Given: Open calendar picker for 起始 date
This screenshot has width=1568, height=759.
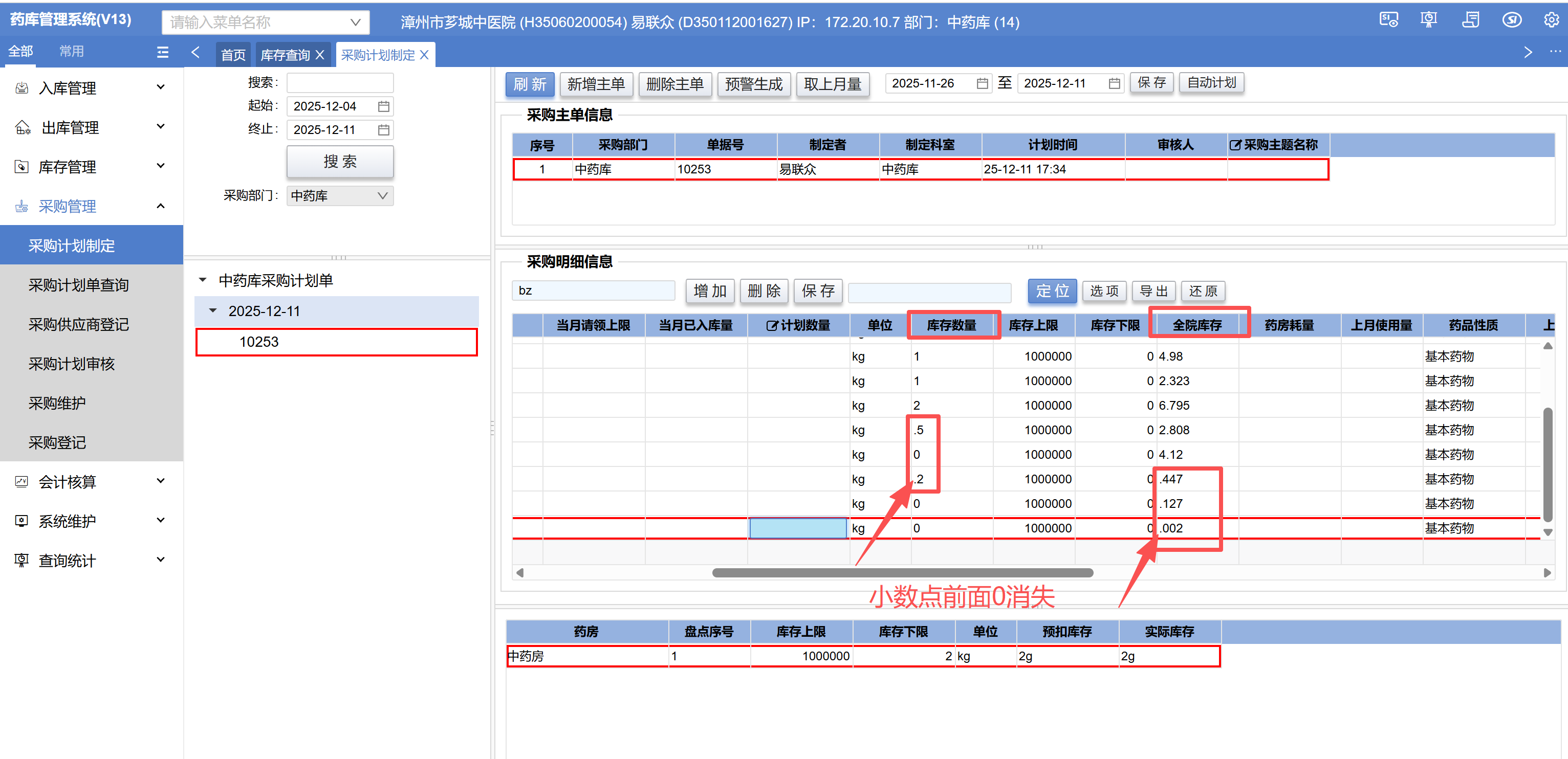Looking at the screenshot, I should pos(383,106).
